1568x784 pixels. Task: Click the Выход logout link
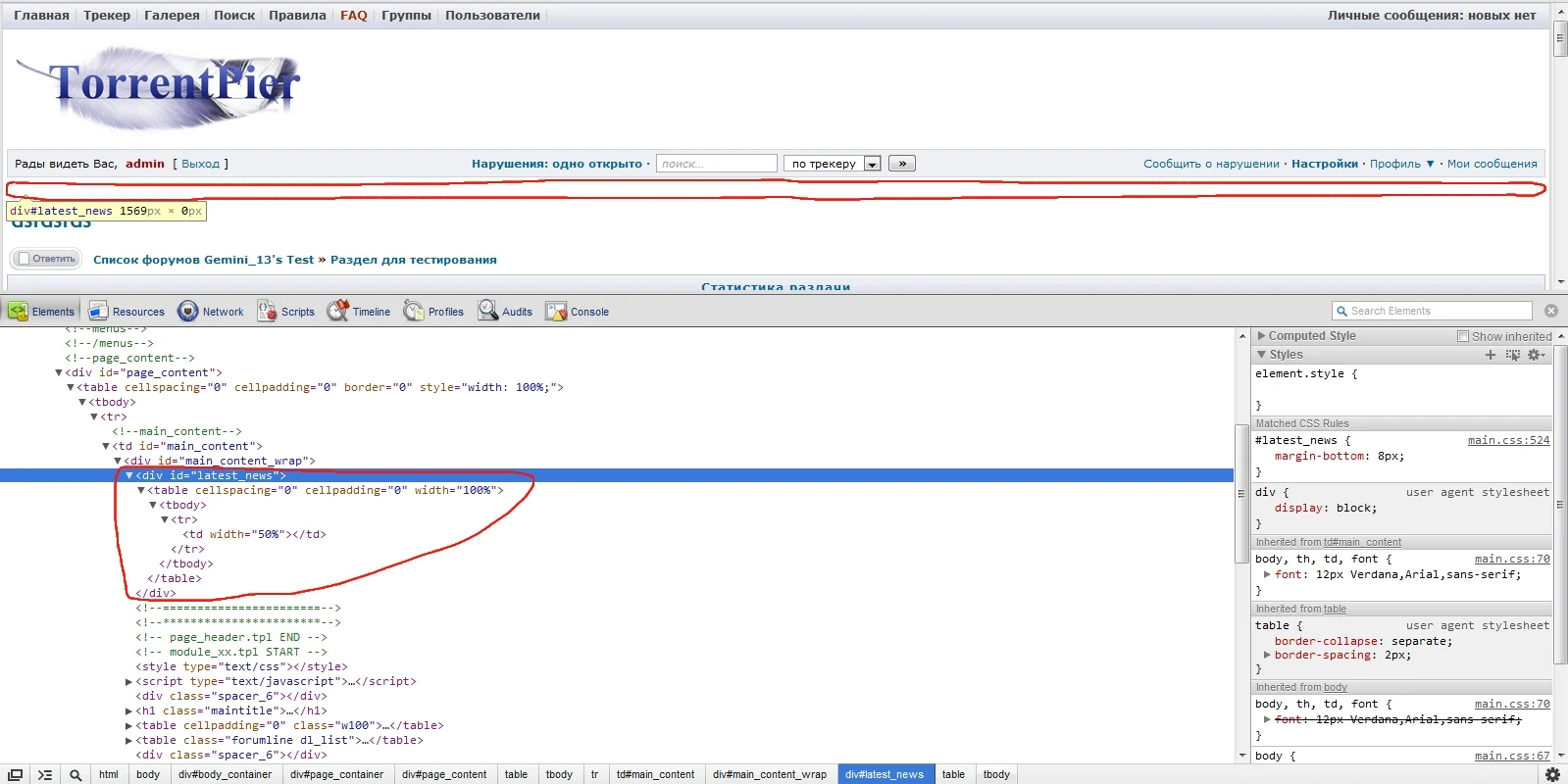tap(201, 164)
